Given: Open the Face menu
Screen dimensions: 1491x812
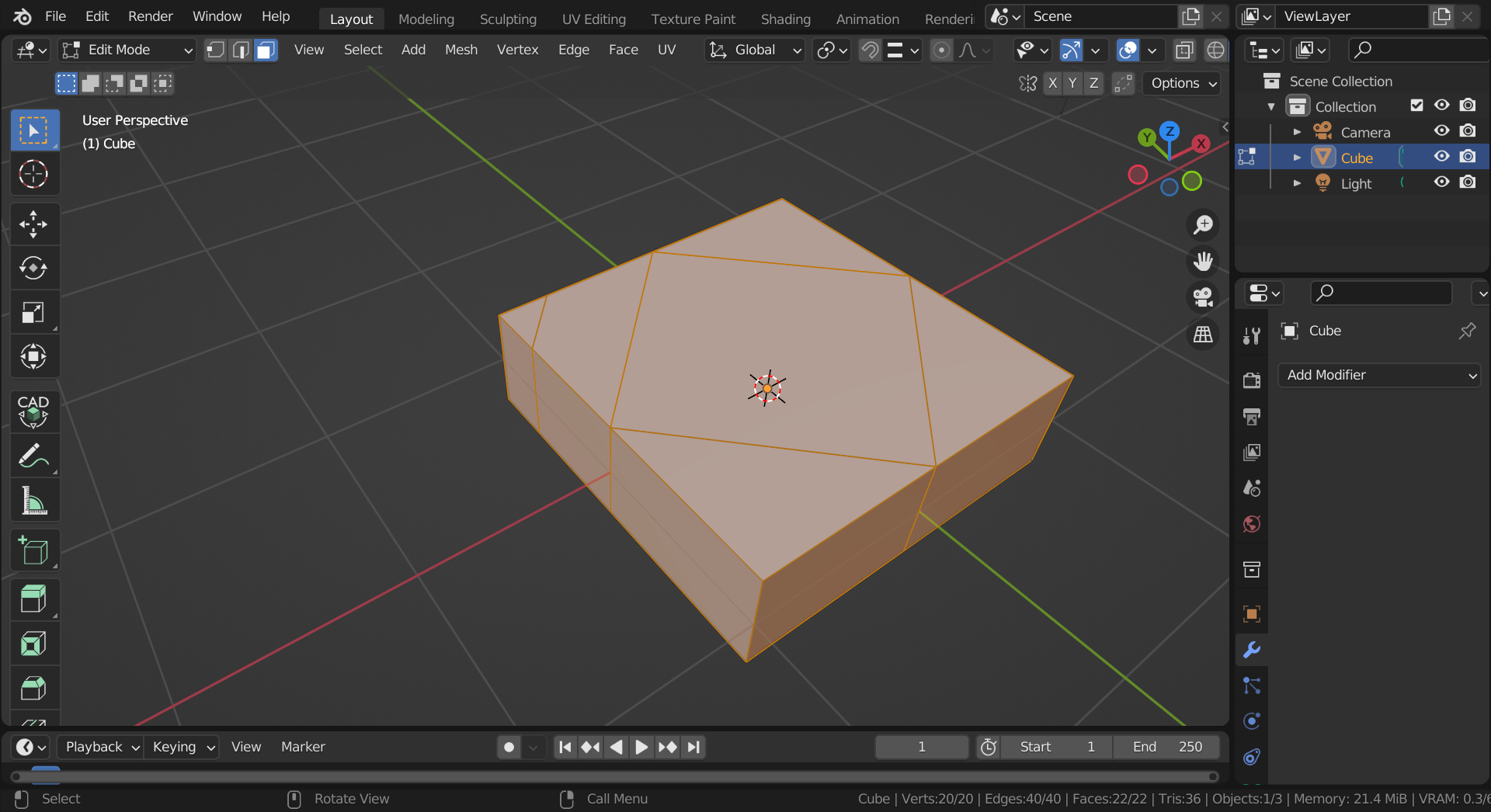Looking at the screenshot, I should [x=624, y=50].
